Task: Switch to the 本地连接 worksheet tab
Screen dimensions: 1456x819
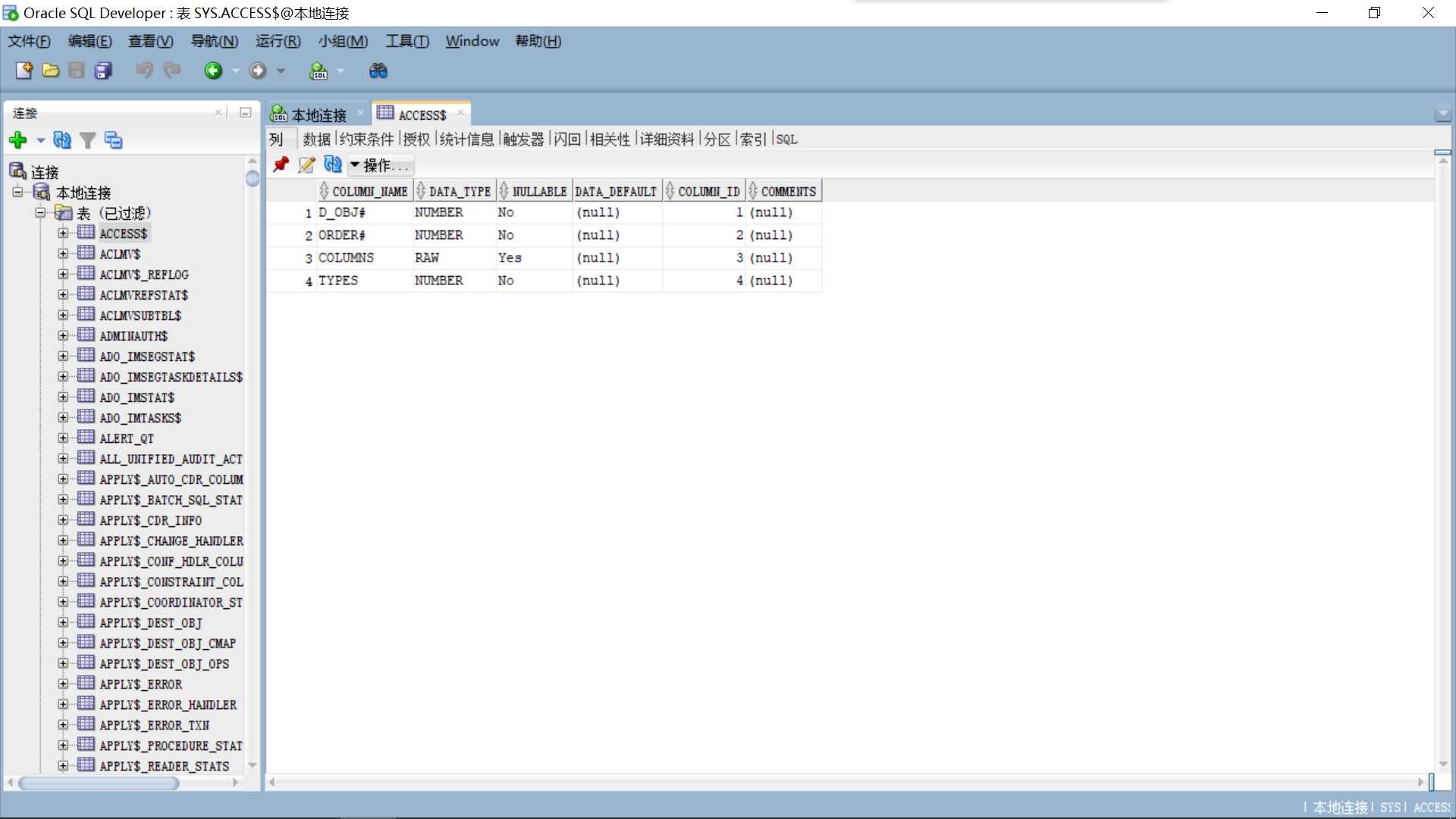Action: pyautogui.click(x=318, y=115)
